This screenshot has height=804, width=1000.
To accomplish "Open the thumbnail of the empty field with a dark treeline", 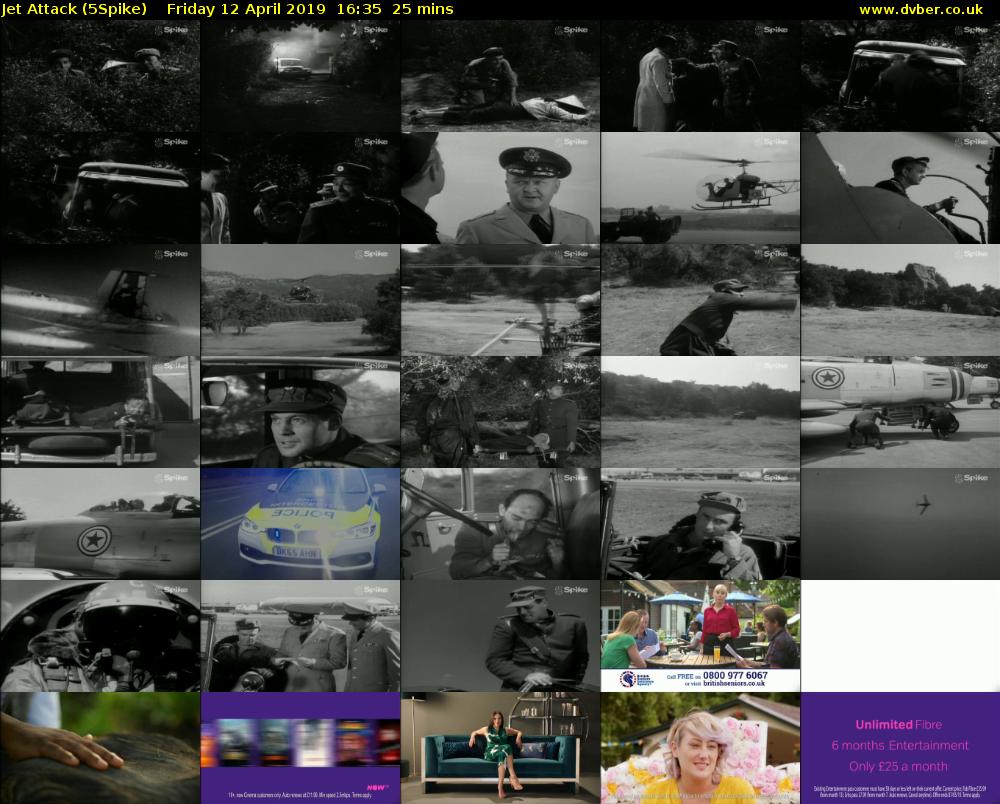I will pyautogui.click(x=700, y=412).
